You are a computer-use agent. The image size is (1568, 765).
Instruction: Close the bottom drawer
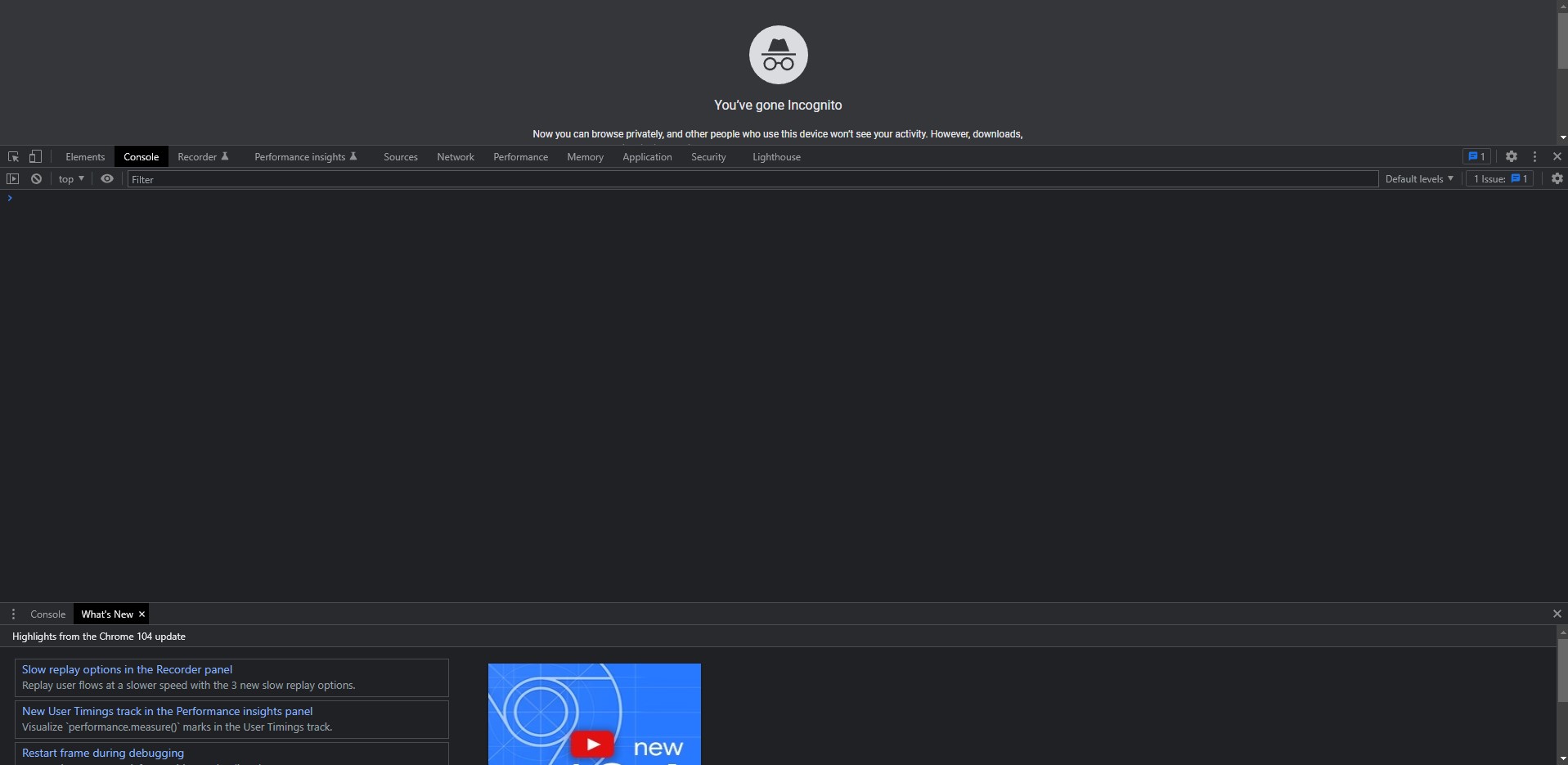[1557, 614]
